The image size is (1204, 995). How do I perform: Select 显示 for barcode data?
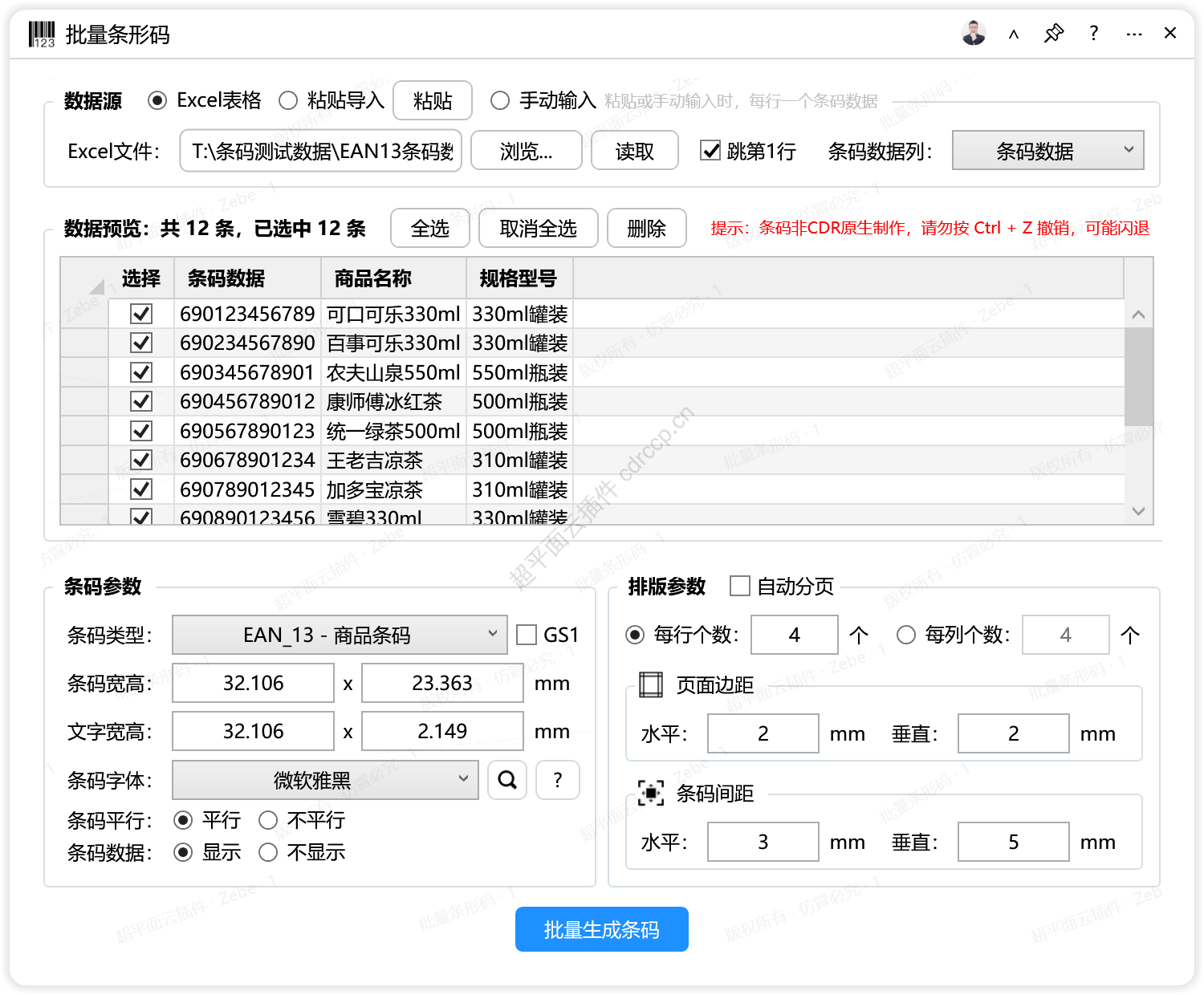pyautogui.click(x=207, y=852)
